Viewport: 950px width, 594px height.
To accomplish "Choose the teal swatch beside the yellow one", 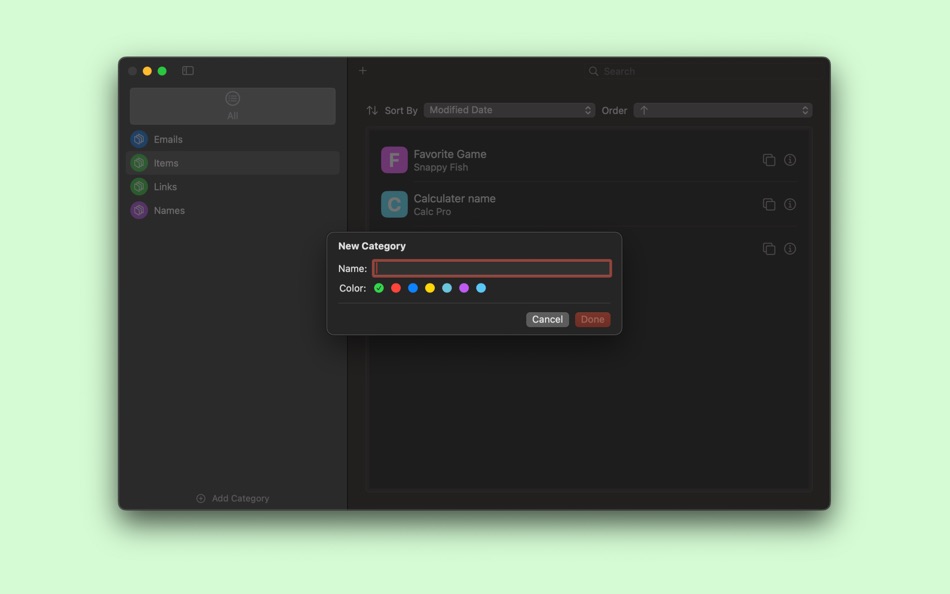I will (447, 288).
